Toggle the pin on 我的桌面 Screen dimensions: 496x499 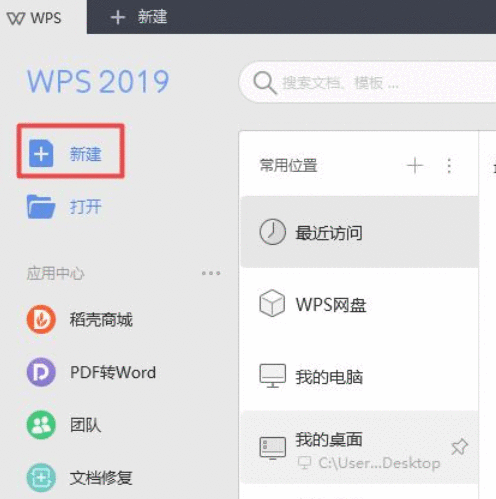459,447
